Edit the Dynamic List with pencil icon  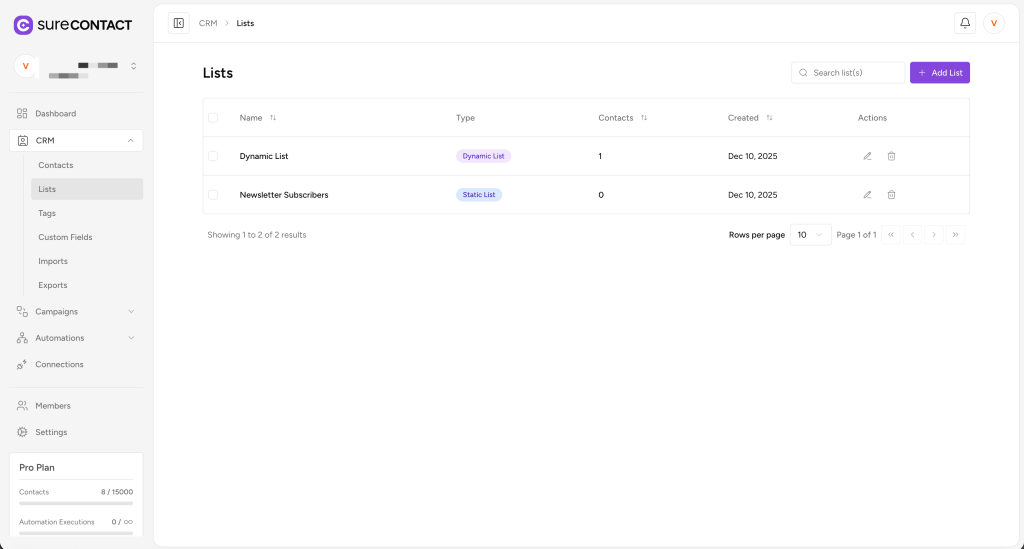[867, 156]
